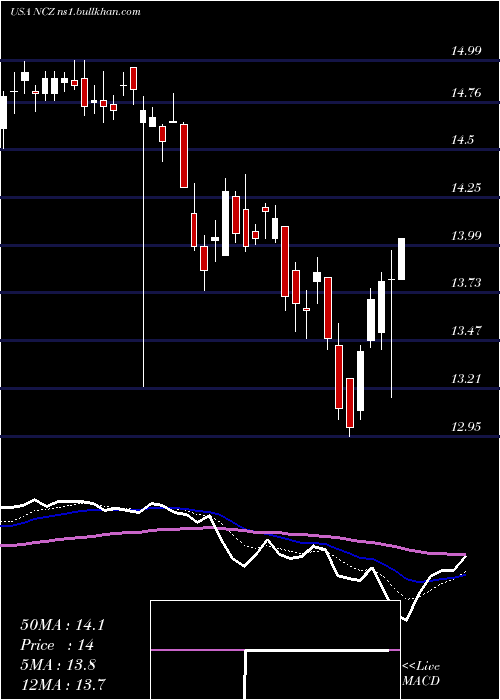Image resolution: width=500 pixels, height=700 pixels.
Task: Select the 13.21 price axis label
Action: coord(466,379)
